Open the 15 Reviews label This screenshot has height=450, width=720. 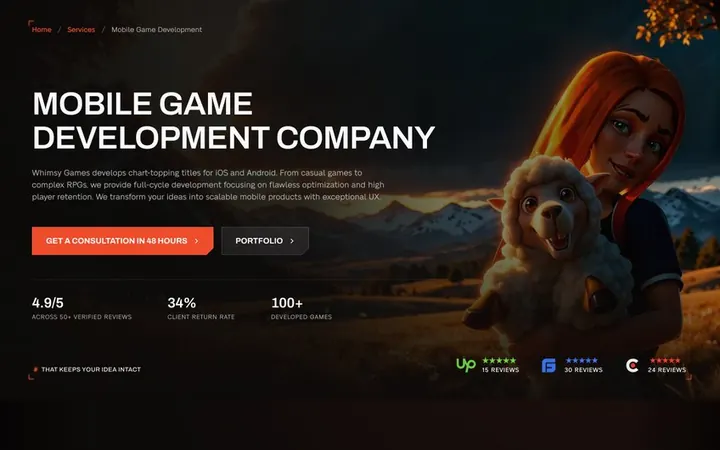(x=501, y=370)
